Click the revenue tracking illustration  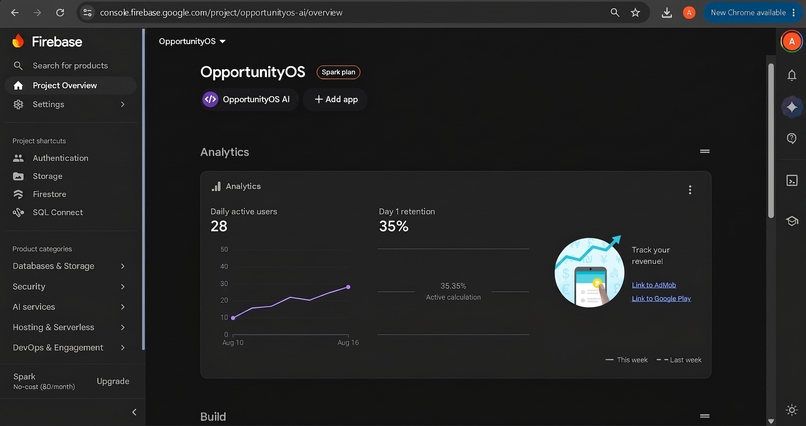pyautogui.click(x=589, y=272)
